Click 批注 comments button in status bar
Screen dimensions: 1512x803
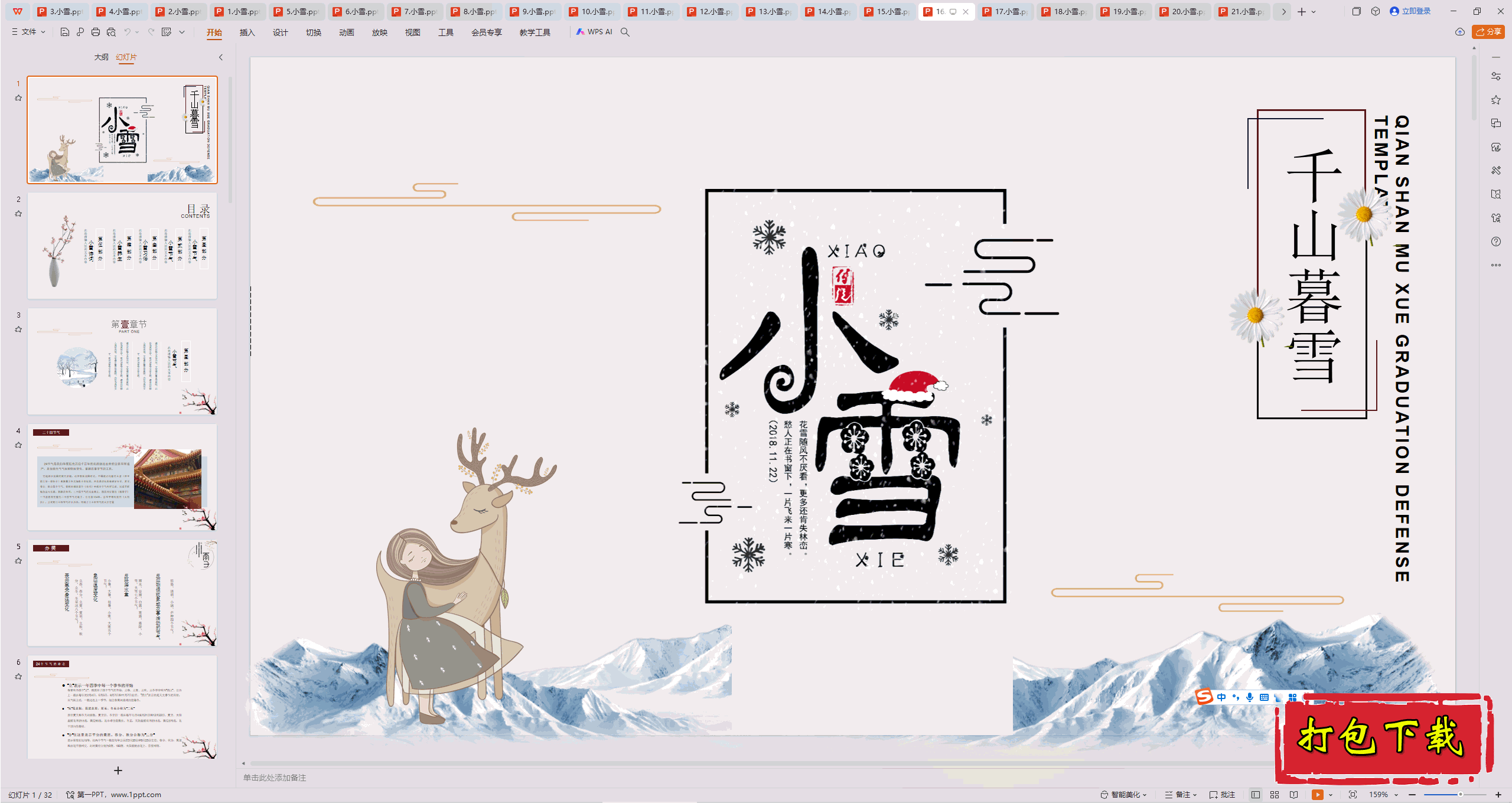tap(1222, 795)
